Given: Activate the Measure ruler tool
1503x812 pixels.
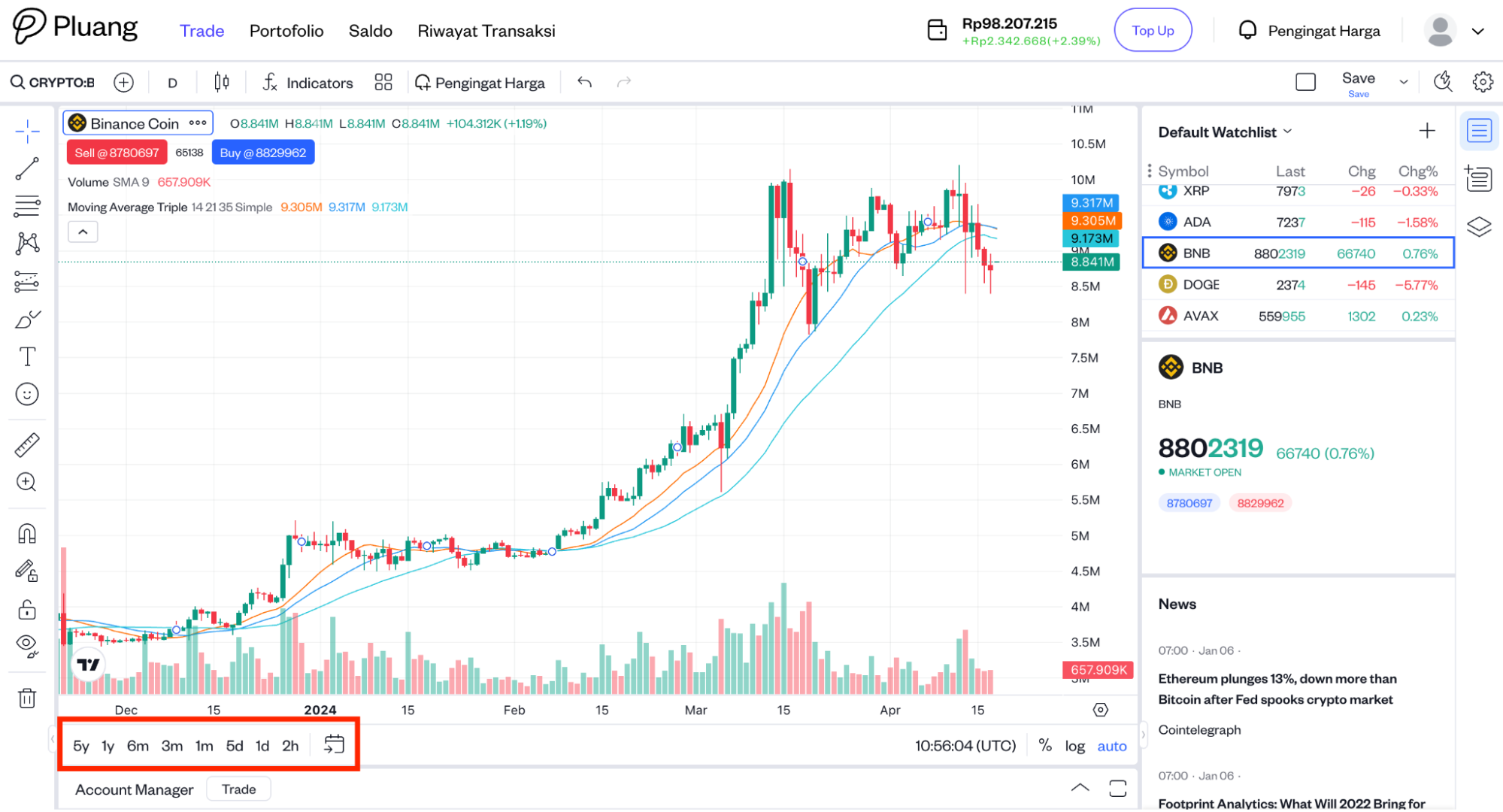Looking at the screenshot, I should (x=27, y=444).
